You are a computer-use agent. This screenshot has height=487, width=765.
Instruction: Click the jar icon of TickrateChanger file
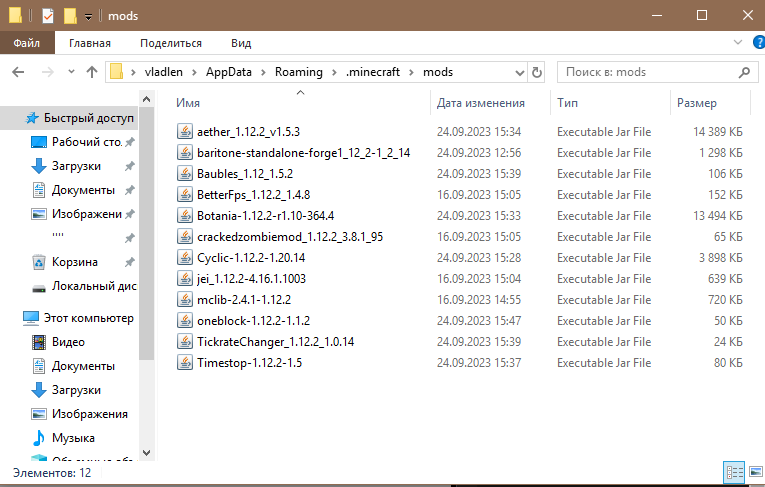coord(184,342)
